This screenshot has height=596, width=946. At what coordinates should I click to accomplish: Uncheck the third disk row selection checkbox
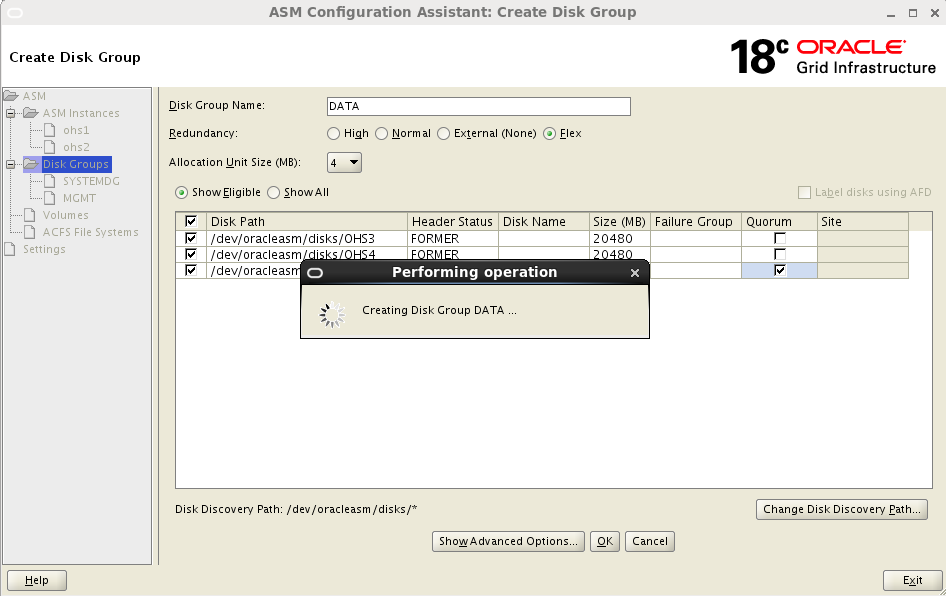[x=191, y=270]
